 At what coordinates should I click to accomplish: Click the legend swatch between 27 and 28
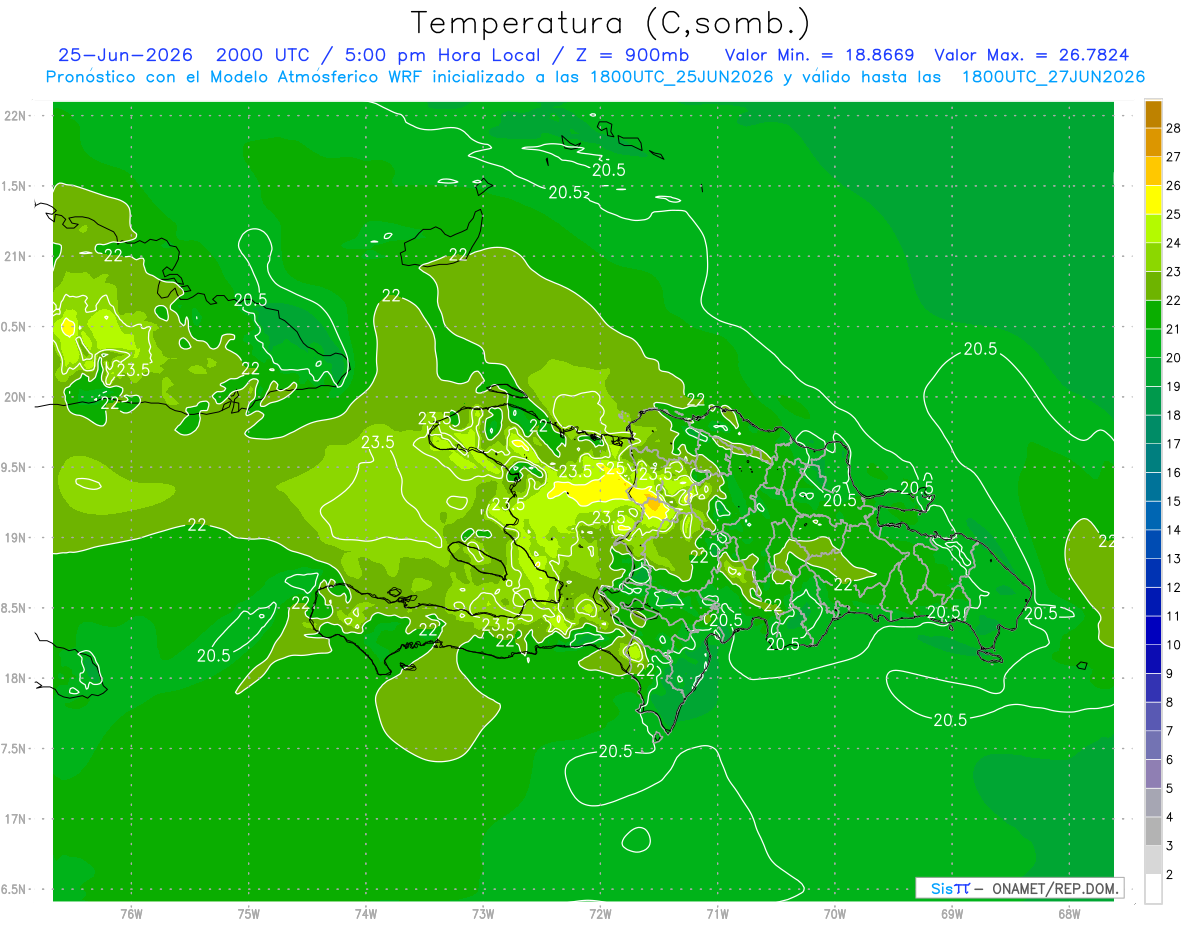[x=1153, y=143]
